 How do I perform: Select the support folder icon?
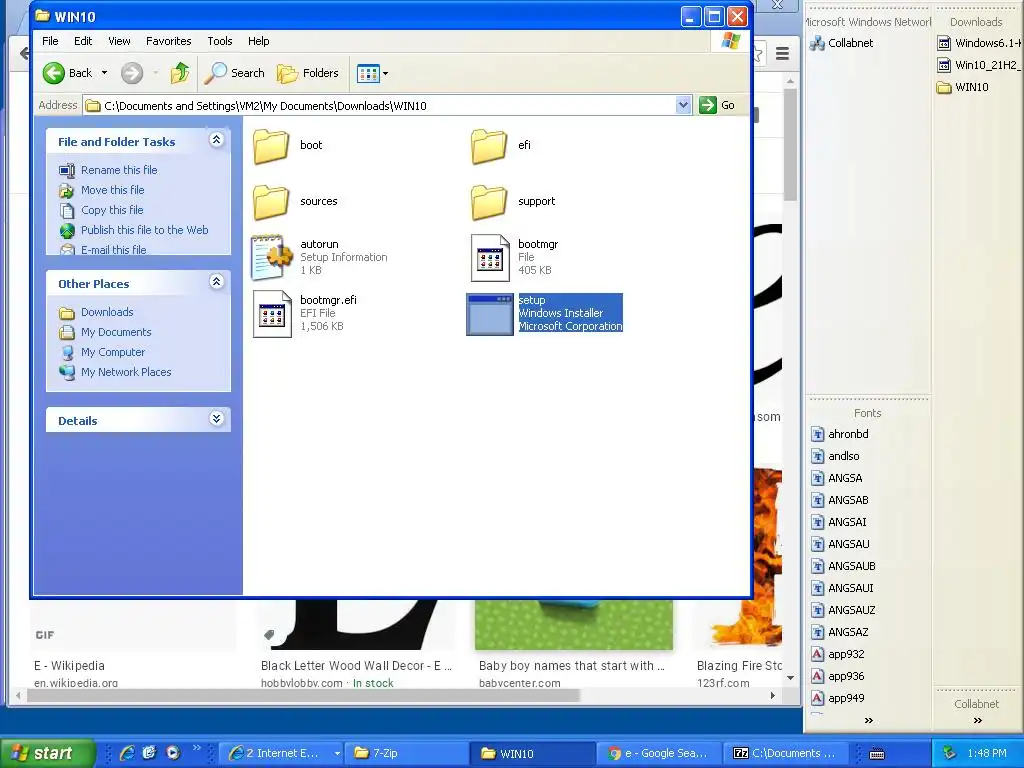[x=489, y=202]
